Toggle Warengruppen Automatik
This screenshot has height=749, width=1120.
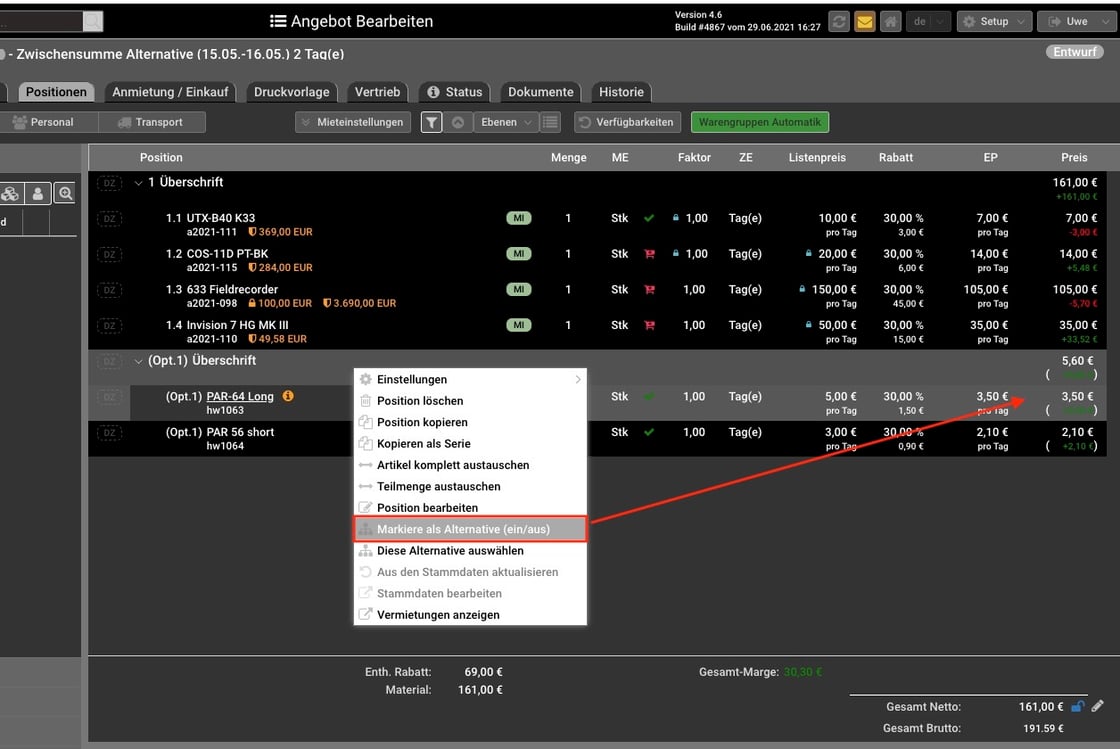point(759,122)
